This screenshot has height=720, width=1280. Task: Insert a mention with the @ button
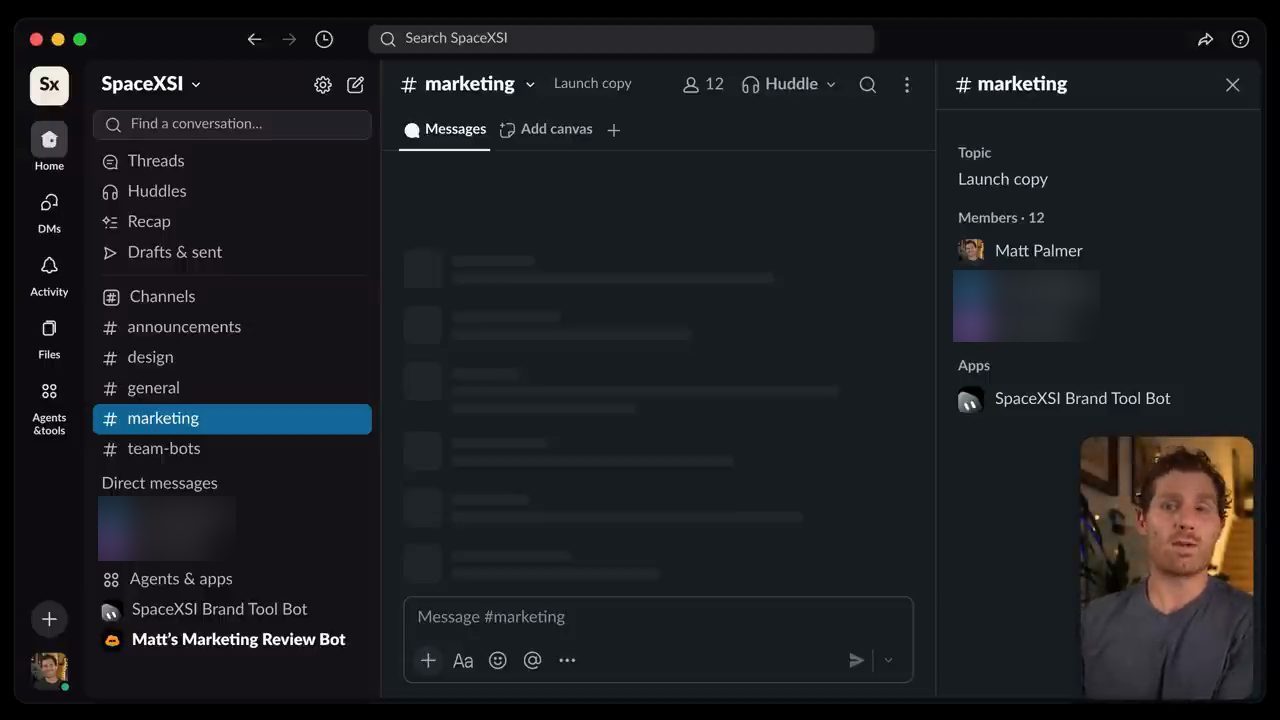[x=532, y=660]
